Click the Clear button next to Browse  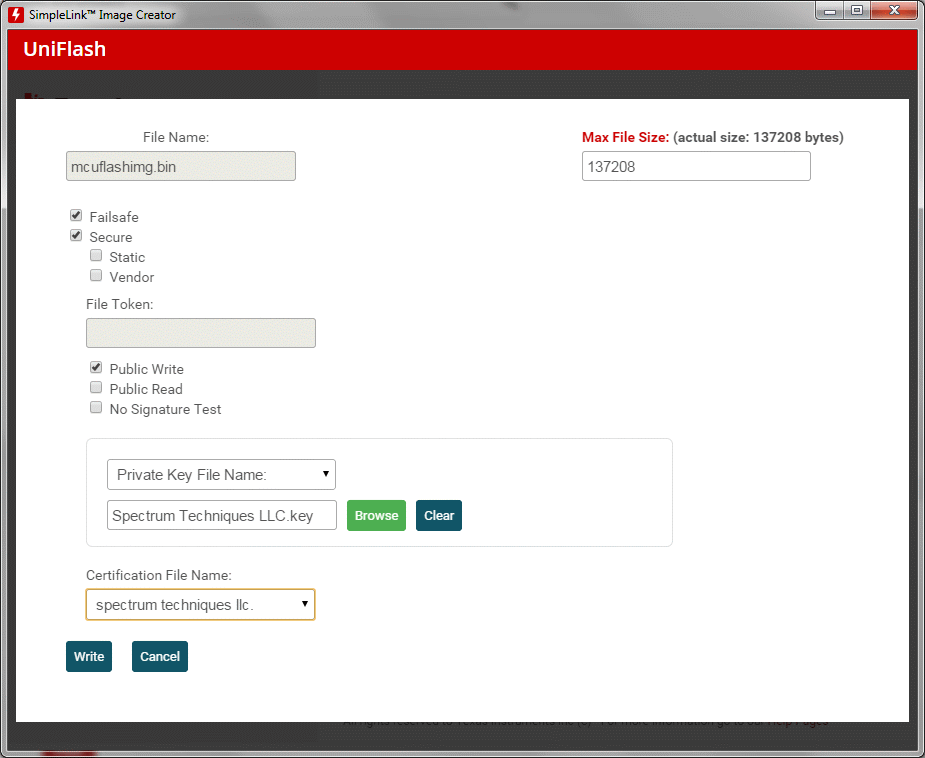point(439,516)
